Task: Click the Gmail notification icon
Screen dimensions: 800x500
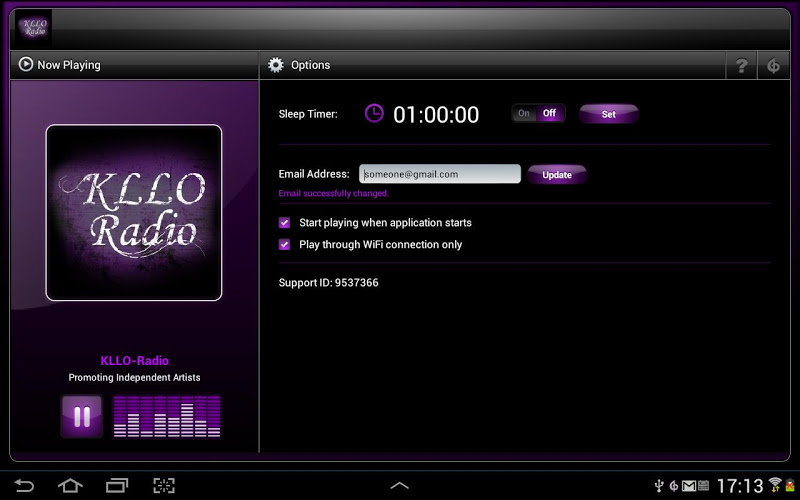Action: (x=688, y=486)
